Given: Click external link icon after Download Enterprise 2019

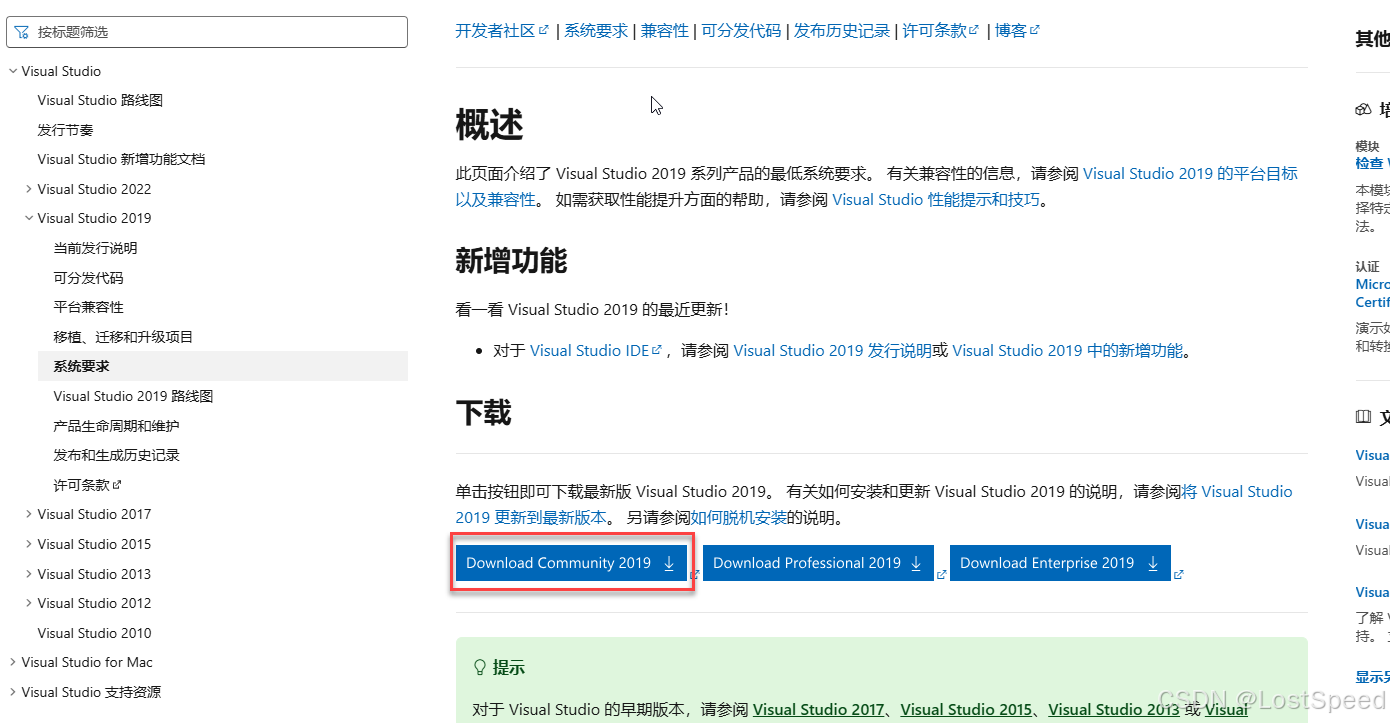Looking at the screenshot, I should click(1178, 574).
